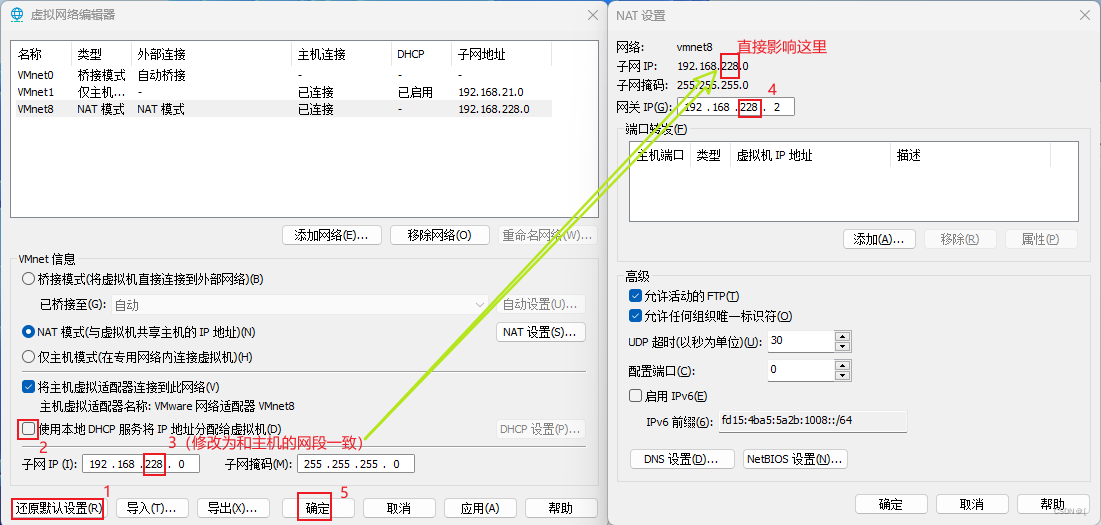The width and height of the screenshot is (1101, 525).
Task: Select 仅主机模式 radio button
Action: click(28, 357)
